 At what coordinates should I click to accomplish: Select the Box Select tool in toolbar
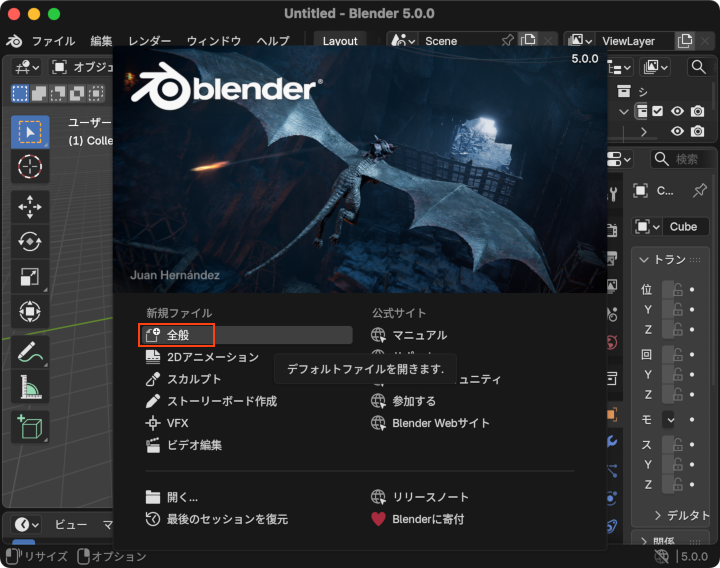point(30,132)
